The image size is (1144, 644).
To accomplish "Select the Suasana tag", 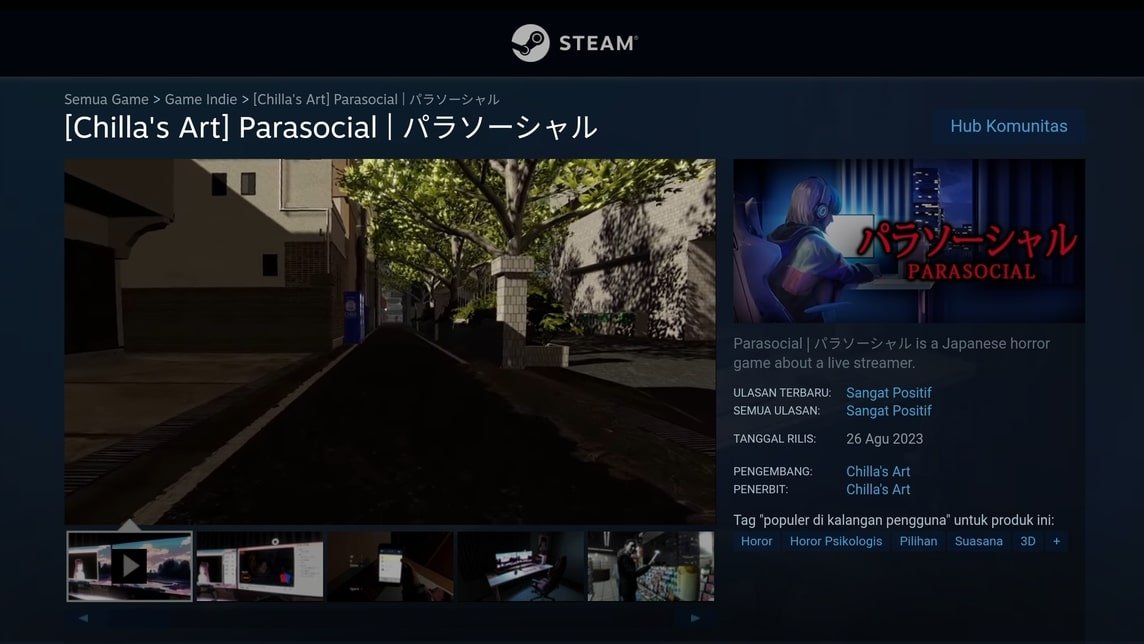I will tap(978, 541).
